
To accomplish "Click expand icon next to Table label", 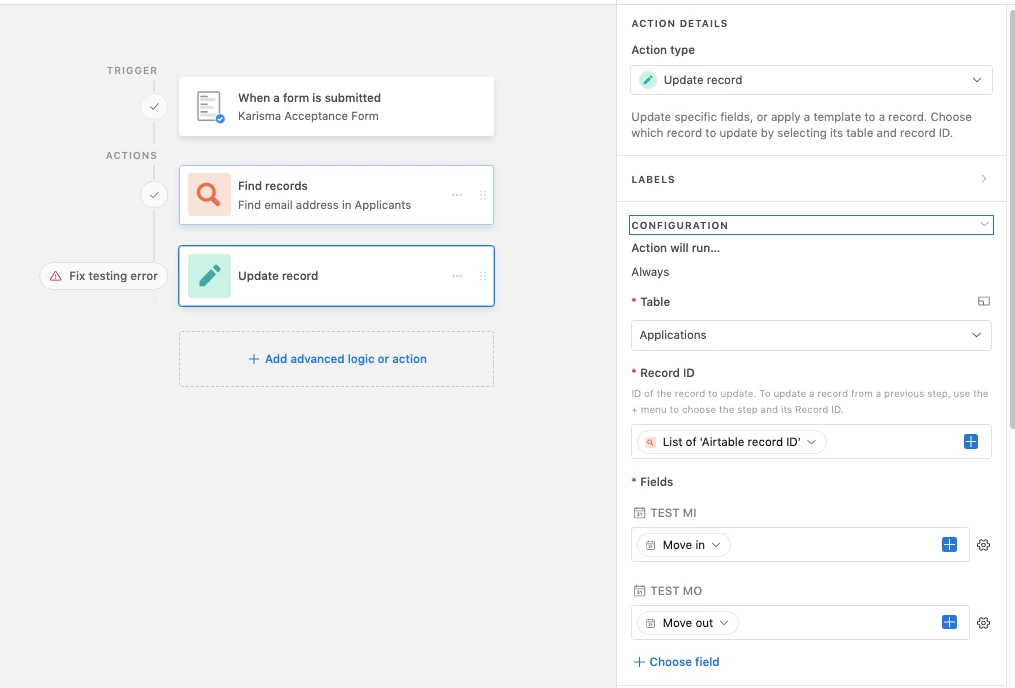I will [x=983, y=301].
